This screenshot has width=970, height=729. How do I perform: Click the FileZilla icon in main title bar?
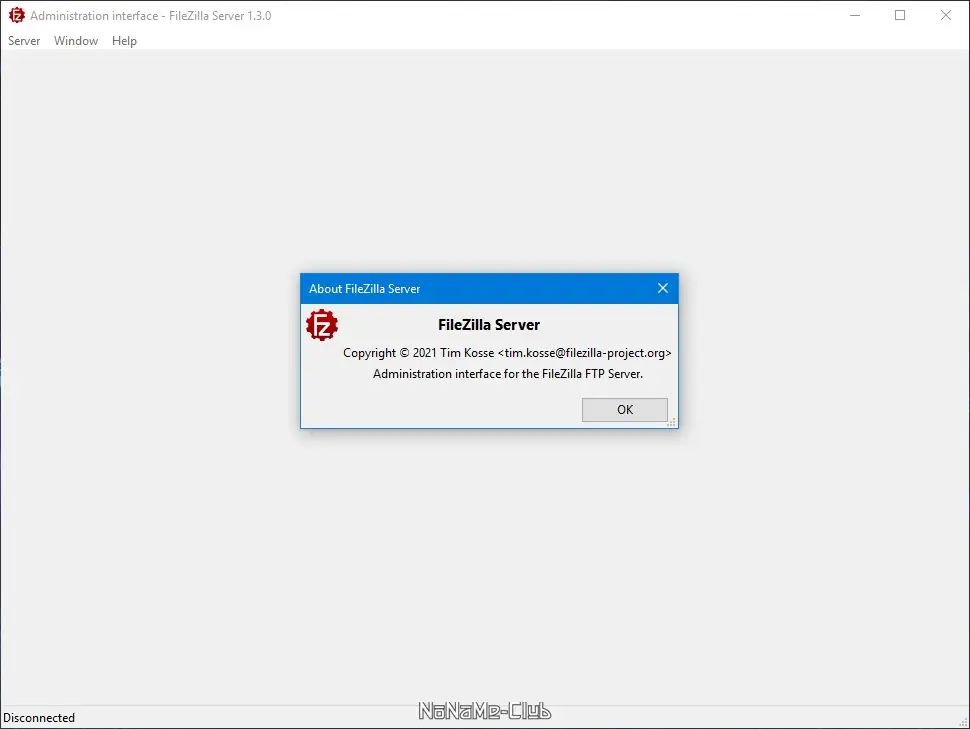[16, 15]
